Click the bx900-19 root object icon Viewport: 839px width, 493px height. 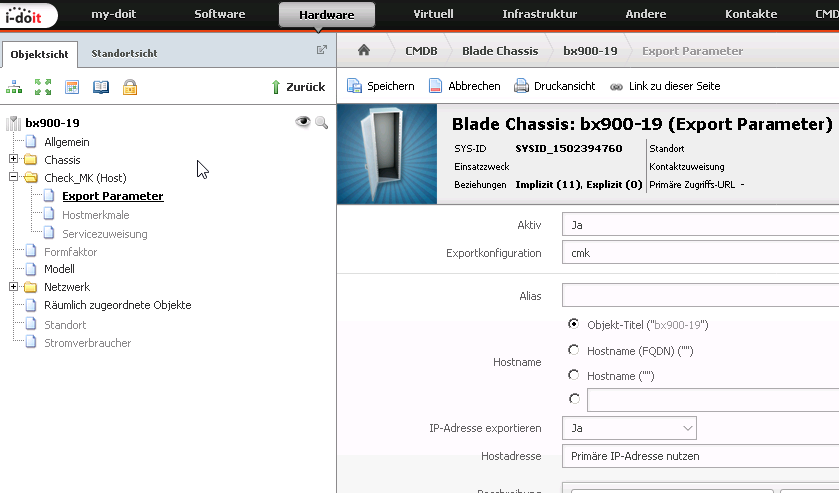coord(13,123)
